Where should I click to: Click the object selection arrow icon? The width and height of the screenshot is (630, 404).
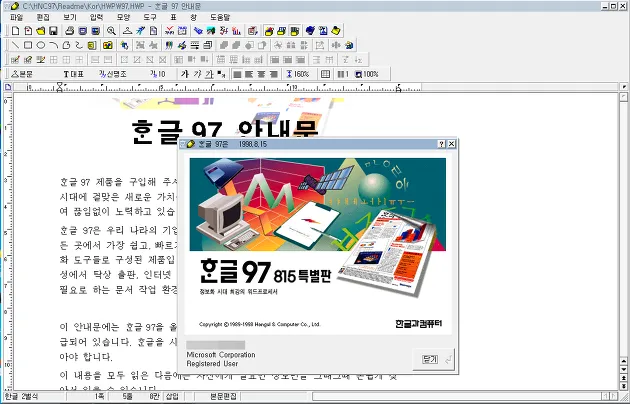[124, 45]
